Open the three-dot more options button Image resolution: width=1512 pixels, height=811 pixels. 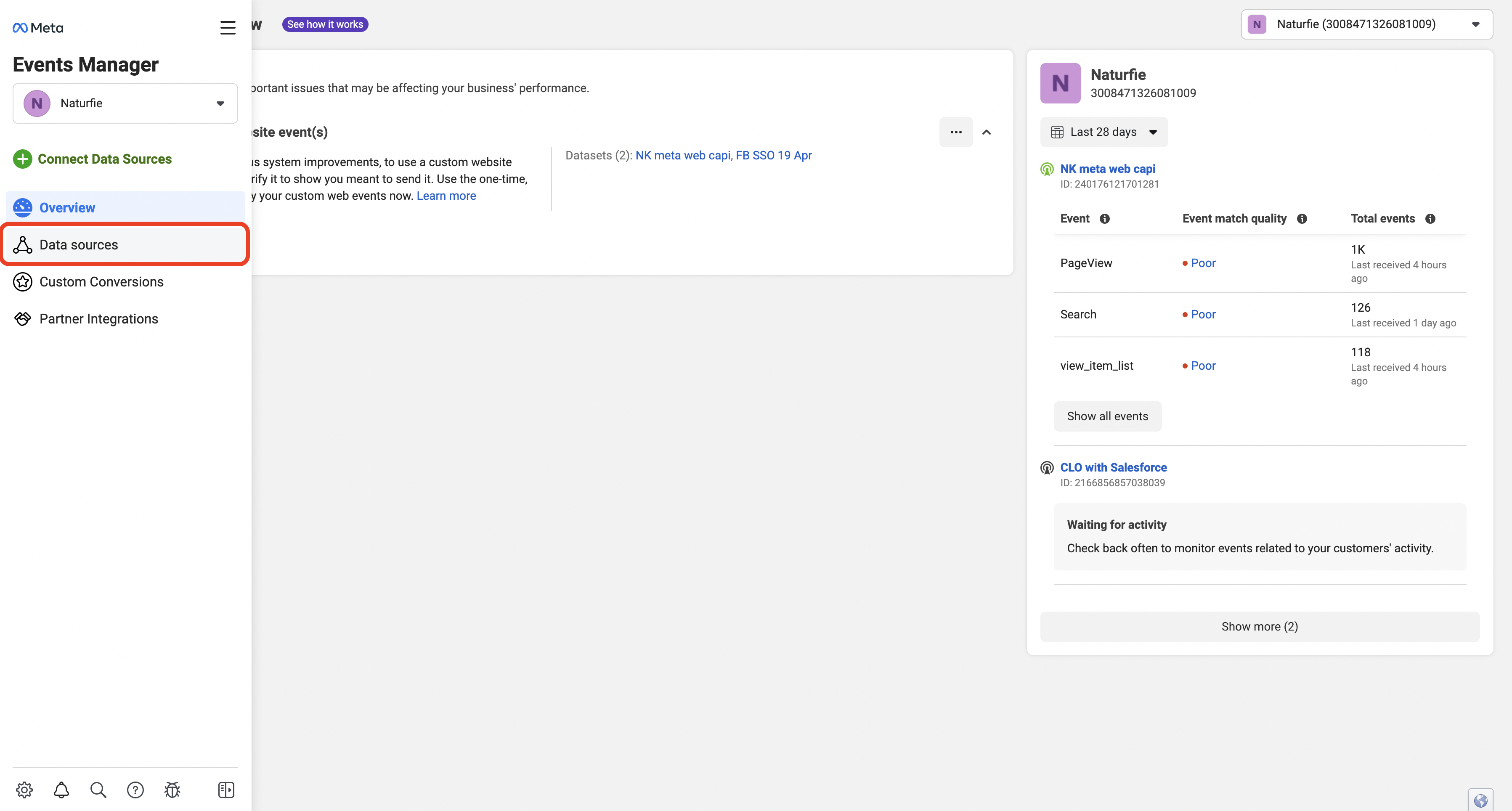[955, 132]
